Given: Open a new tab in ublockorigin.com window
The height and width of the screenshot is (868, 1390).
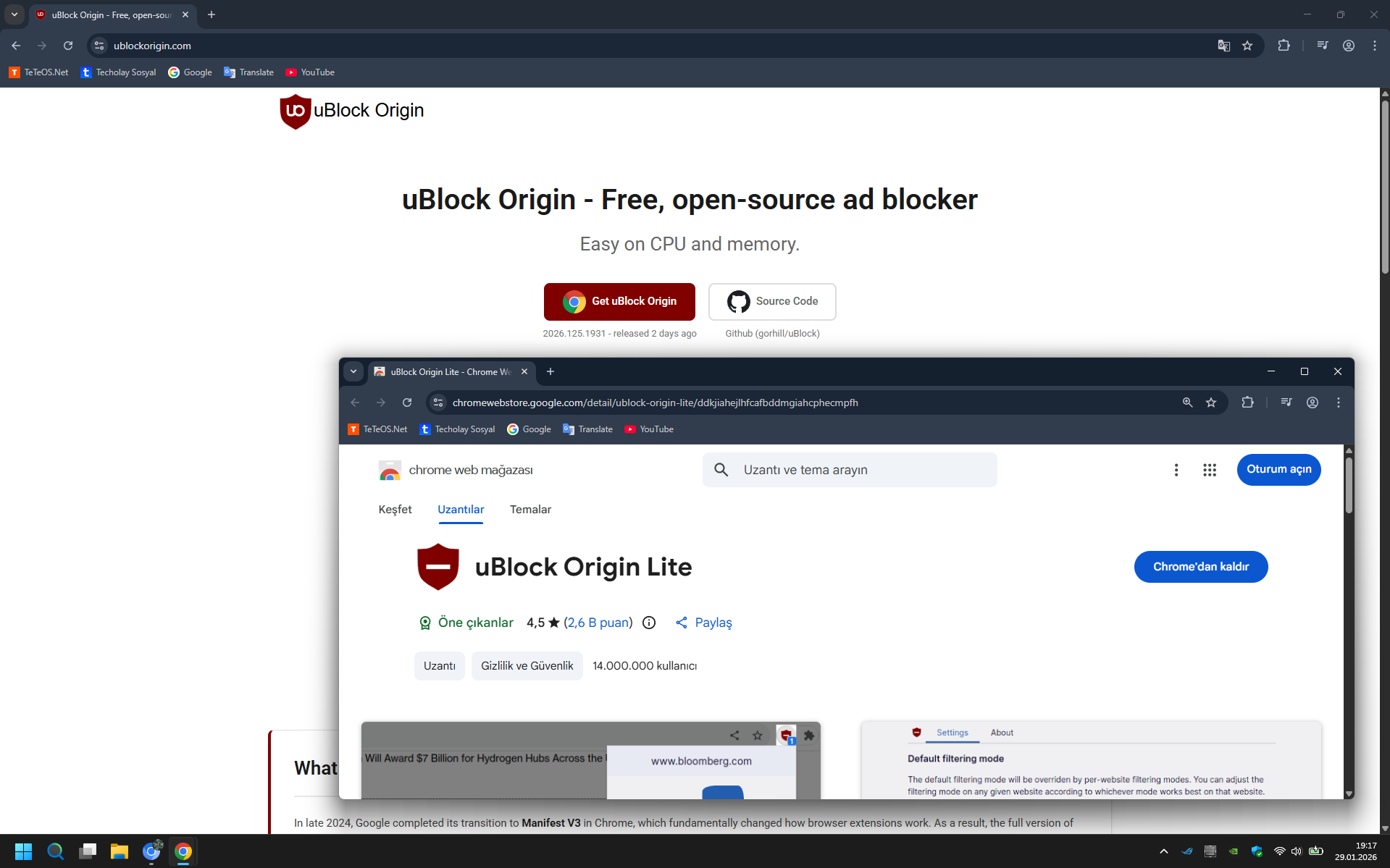Looking at the screenshot, I should (212, 14).
